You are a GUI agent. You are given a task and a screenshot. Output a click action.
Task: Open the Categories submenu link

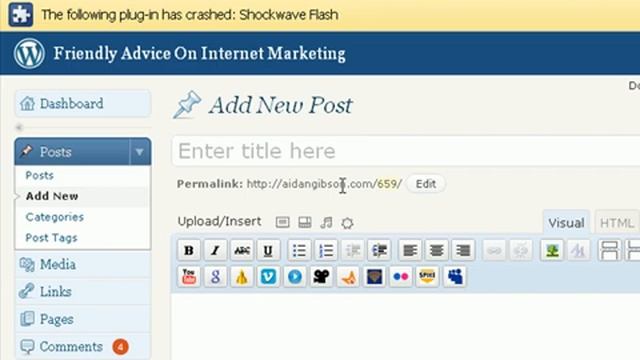tap(55, 217)
